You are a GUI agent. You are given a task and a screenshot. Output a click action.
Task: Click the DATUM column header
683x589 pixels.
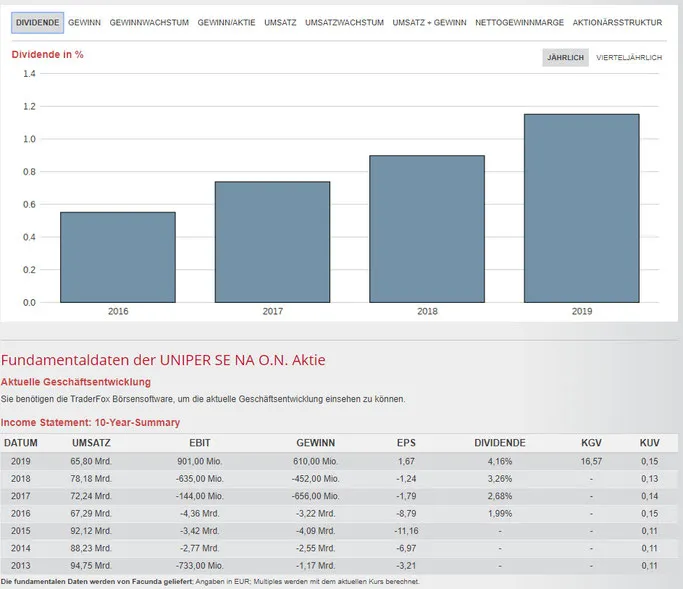21,443
